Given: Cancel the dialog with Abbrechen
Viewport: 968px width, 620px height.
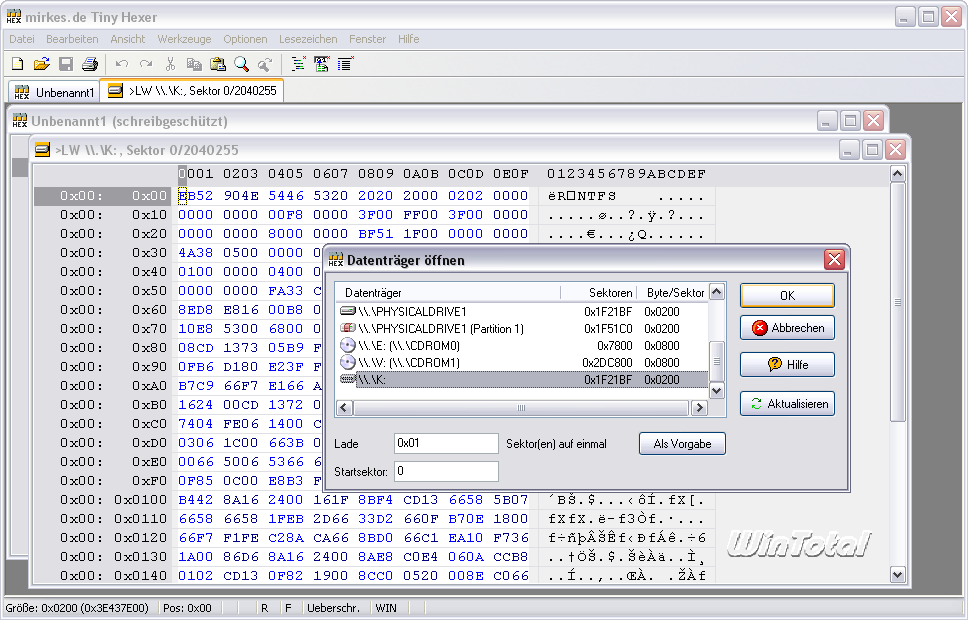Looking at the screenshot, I should pos(787,328).
